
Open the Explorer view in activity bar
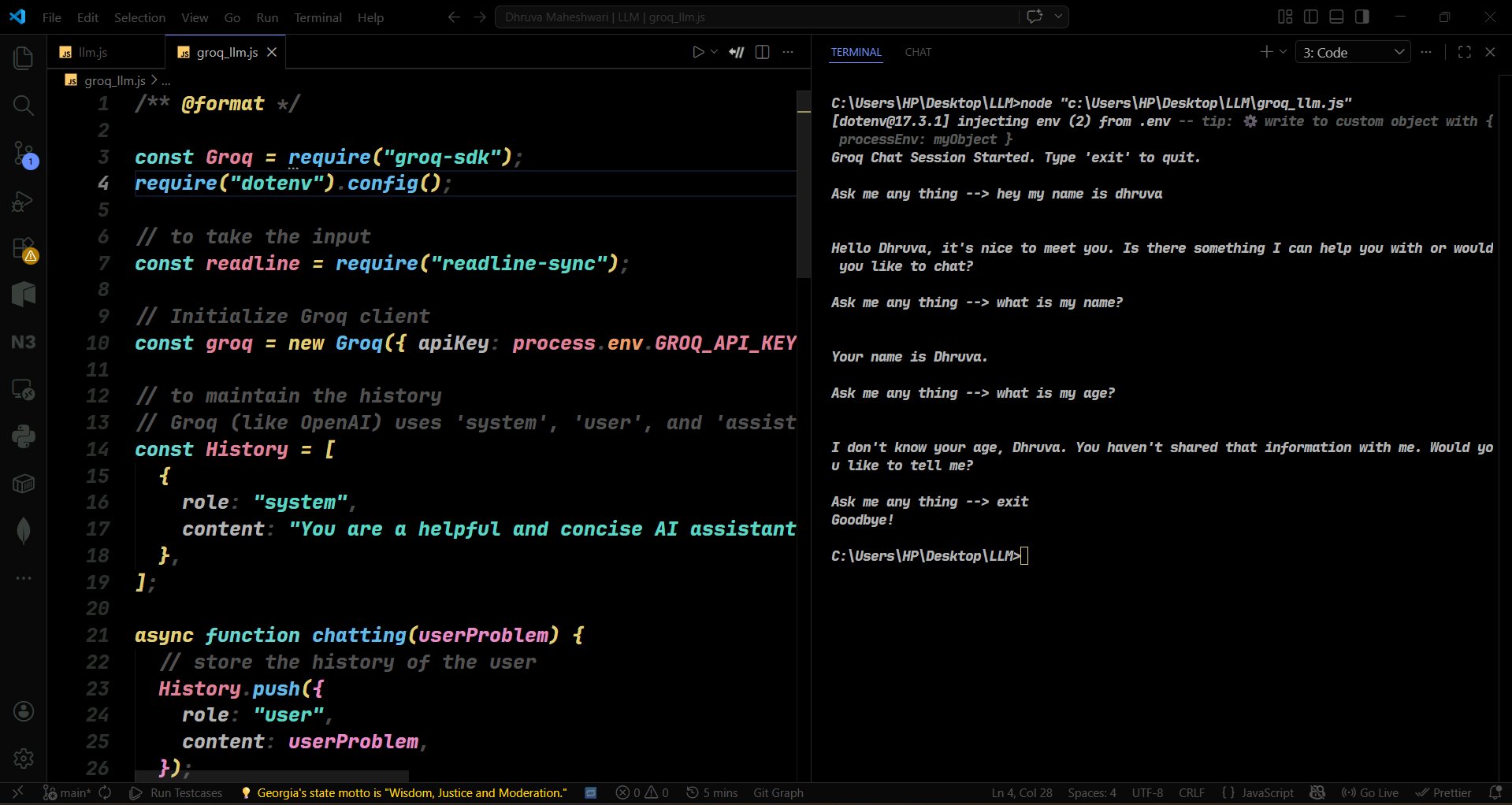[x=24, y=57]
